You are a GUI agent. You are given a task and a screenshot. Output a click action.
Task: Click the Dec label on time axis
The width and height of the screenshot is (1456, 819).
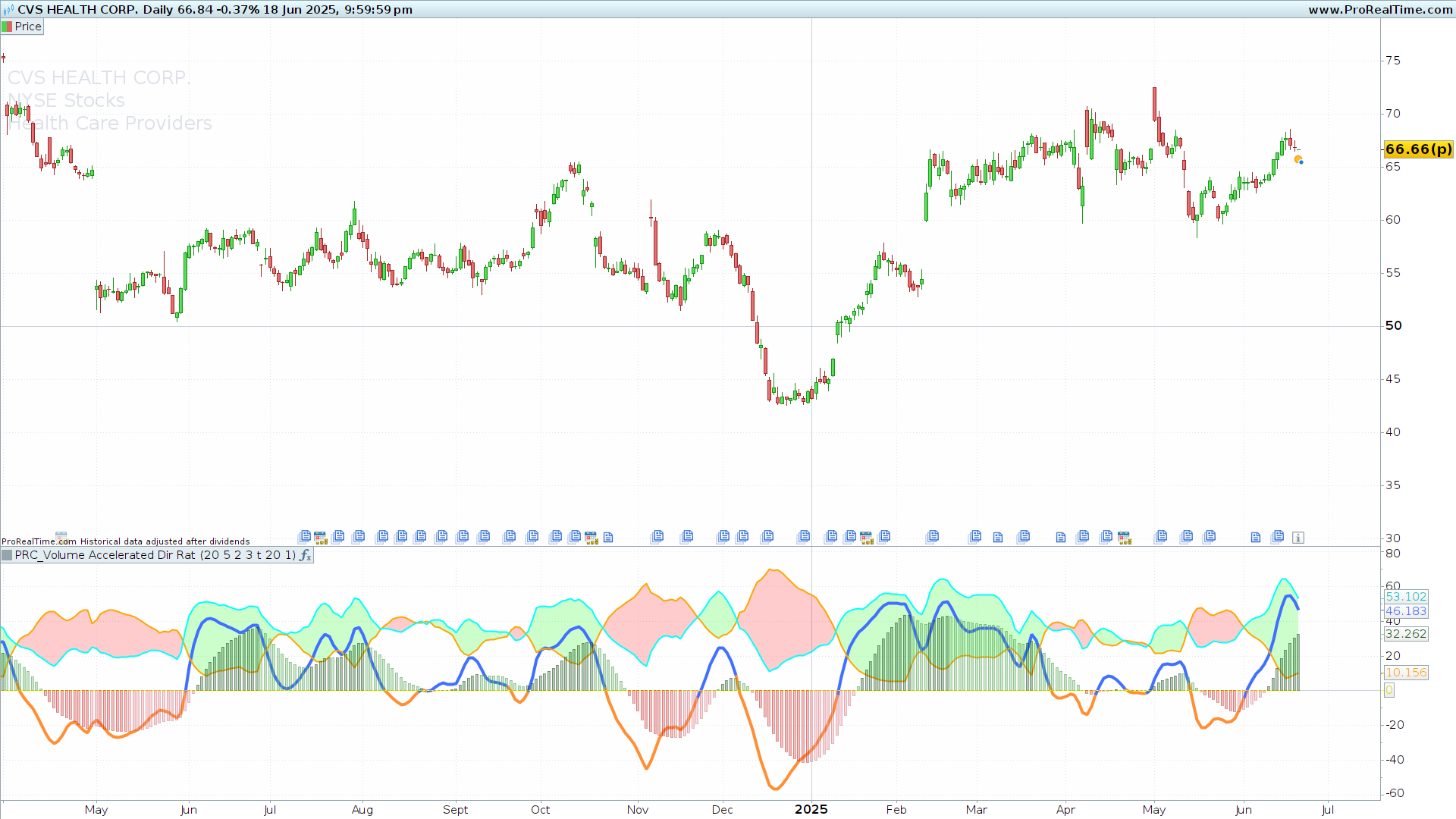tap(723, 810)
